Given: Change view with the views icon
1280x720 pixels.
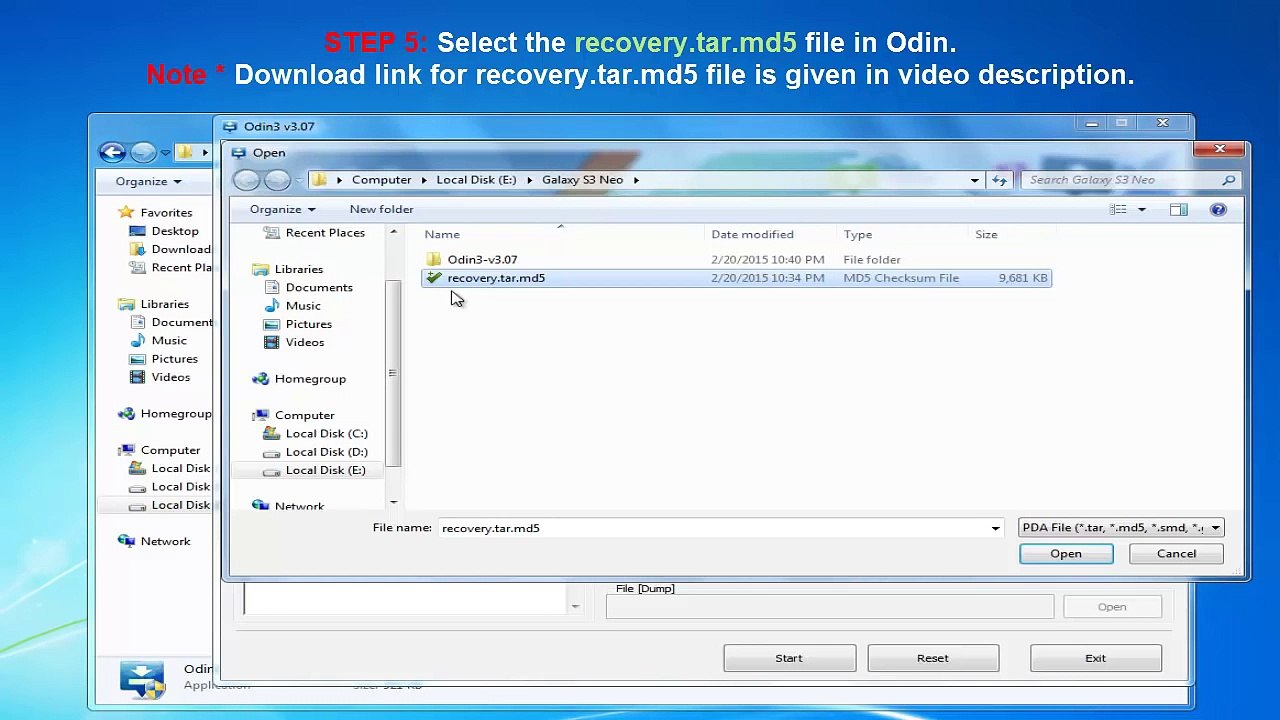Looking at the screenshot, I should tap(1118, 209).
